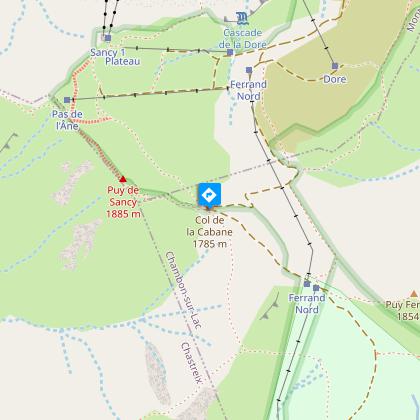This screenshot has width=420, height=420.
Task: Click the Col de la Cabane label
Action: 209,232
